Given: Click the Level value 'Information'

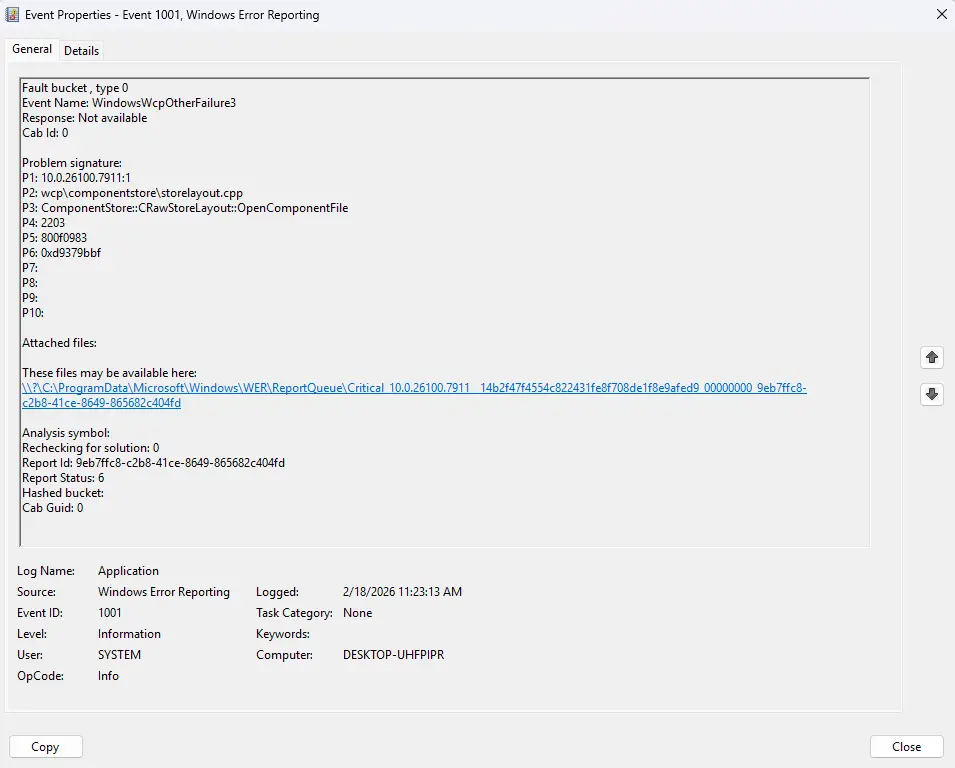Looking at the screenshot, I should tap(129, 634).
